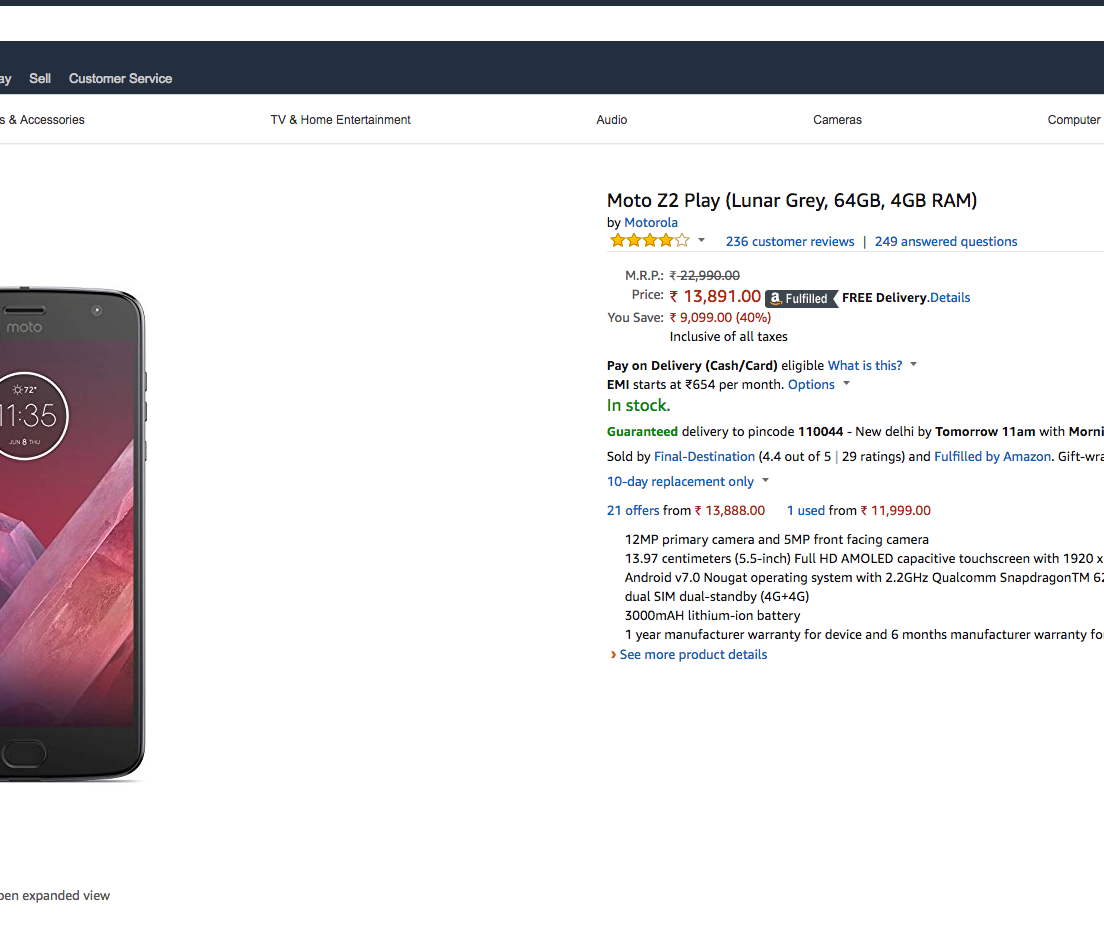Expand the star rating breakdown arrow
Image resolution: width=1104 pixels, height=943 pixels.
tap(701, 241)
